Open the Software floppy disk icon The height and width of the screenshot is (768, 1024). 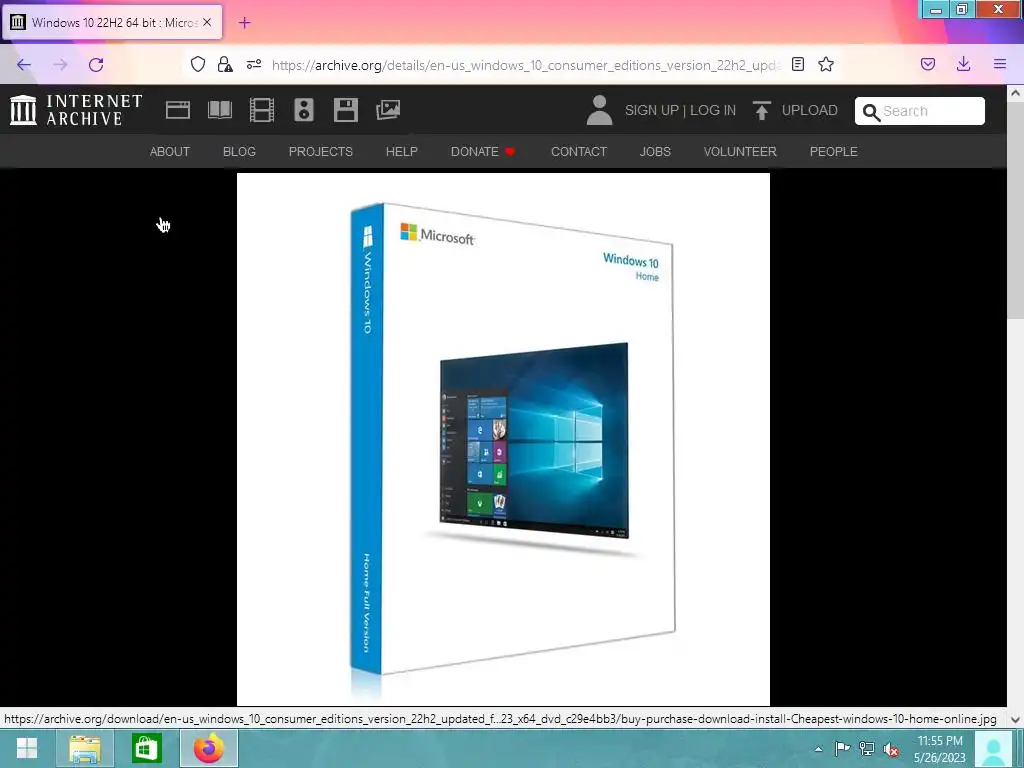pos(345,110)
